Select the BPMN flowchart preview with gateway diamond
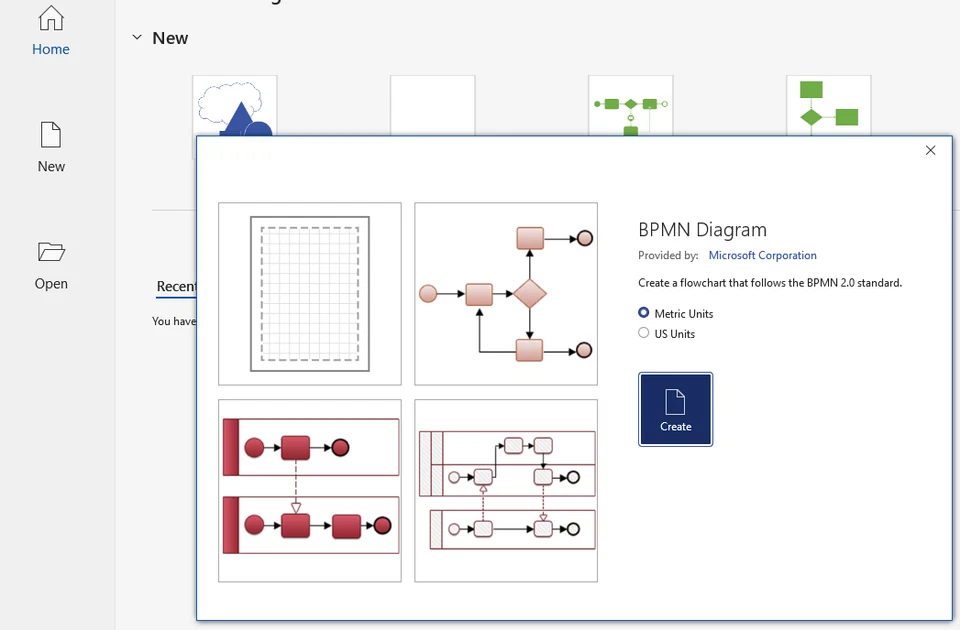 [x=506, y=293]
